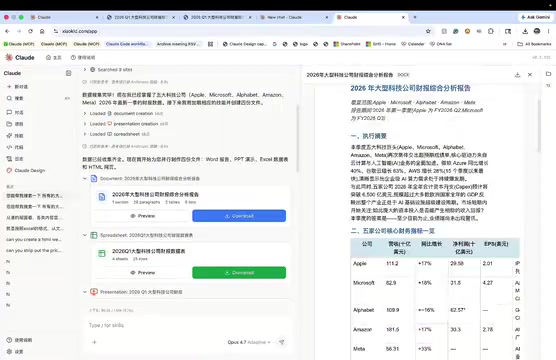Show more bookmarks with the overflow chevron
556x360 pixels.
[505, 44]
